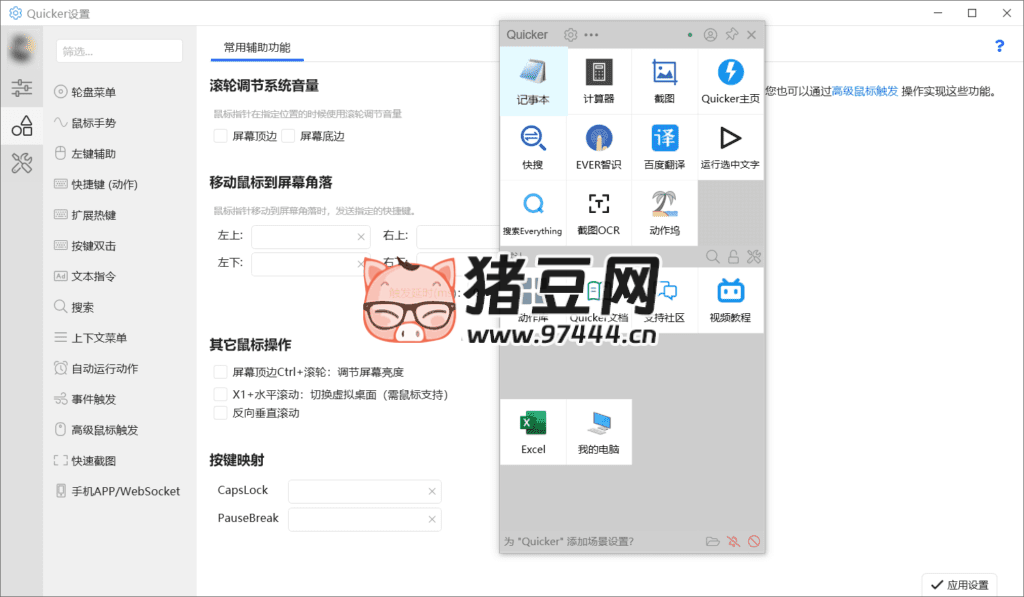Run the 百度翻译 translate action

tap(664, 146)
